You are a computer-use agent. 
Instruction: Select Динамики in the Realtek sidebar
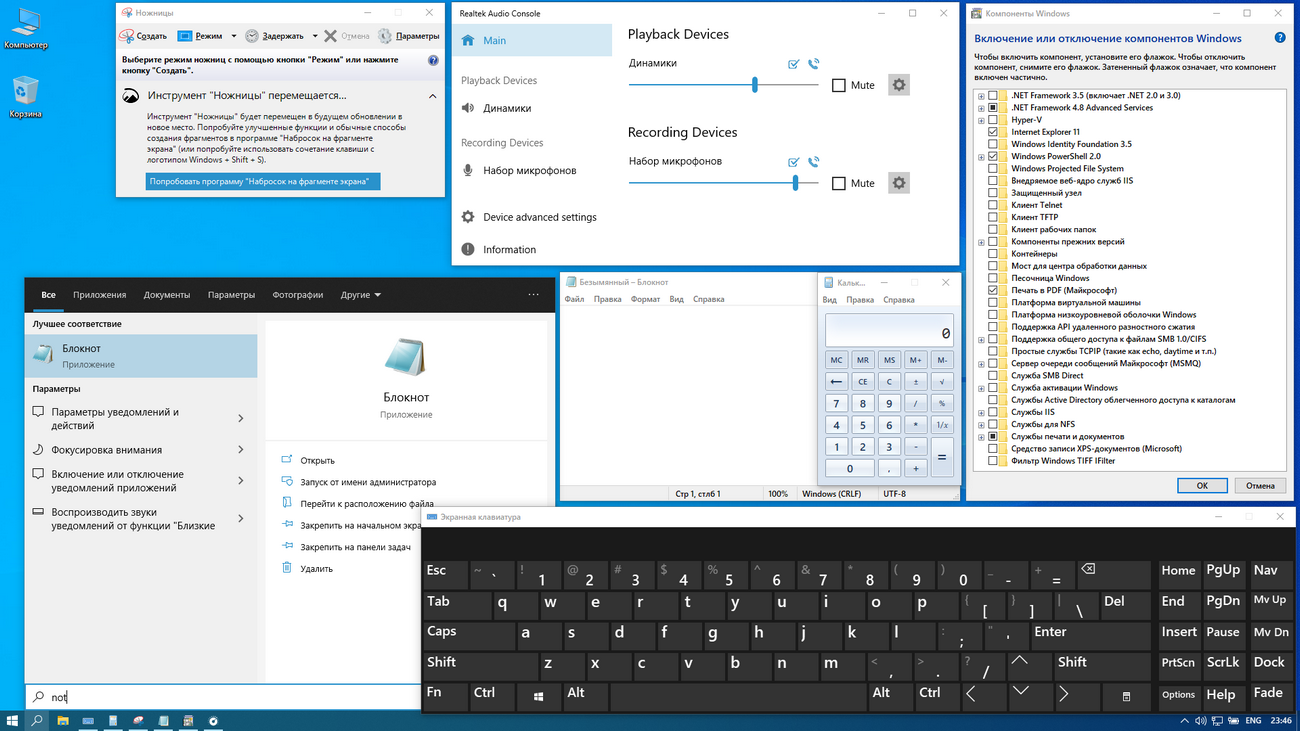(x=506, y=108)
